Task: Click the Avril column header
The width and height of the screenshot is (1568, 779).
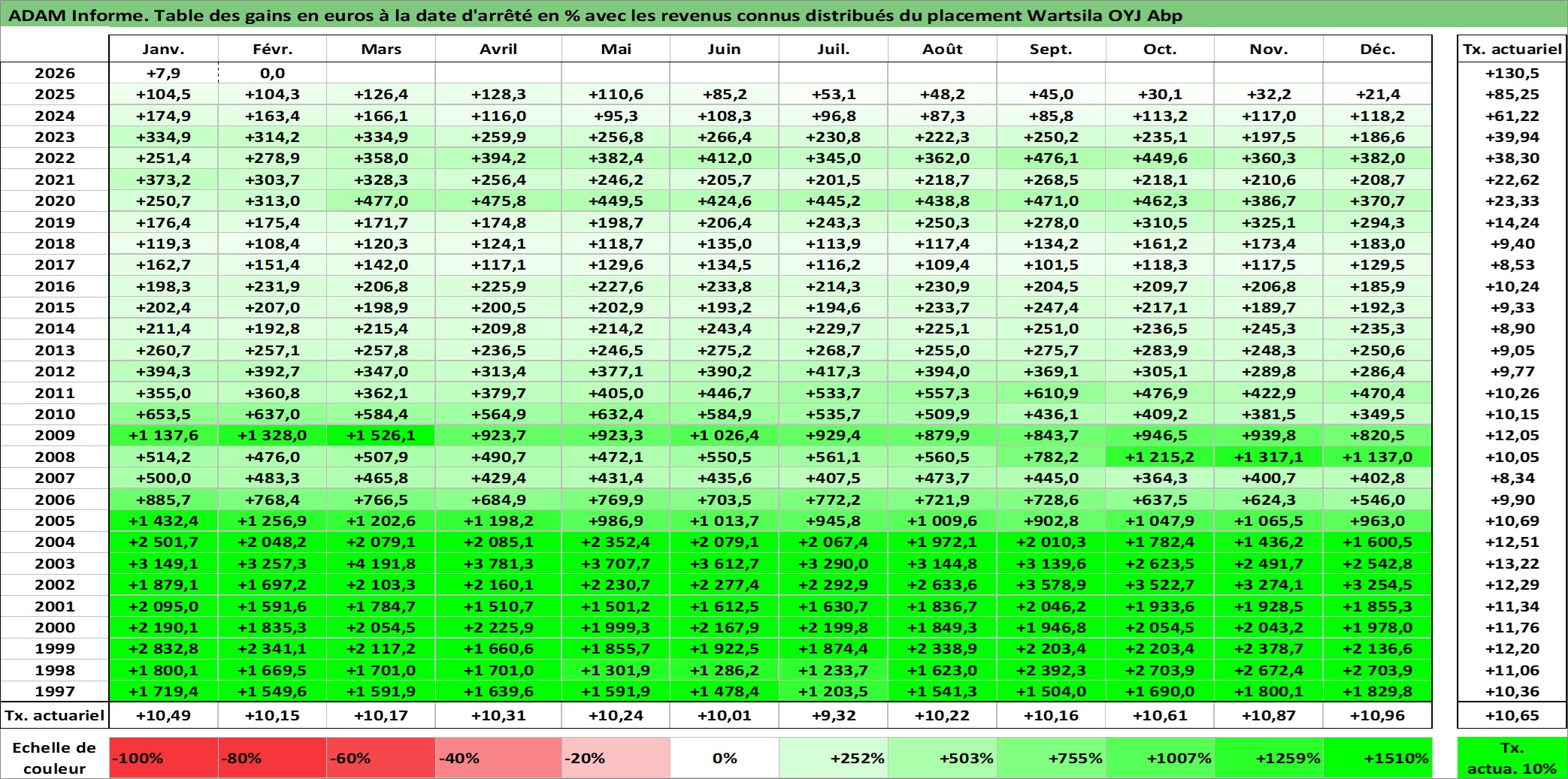Action: coord(498,49)
